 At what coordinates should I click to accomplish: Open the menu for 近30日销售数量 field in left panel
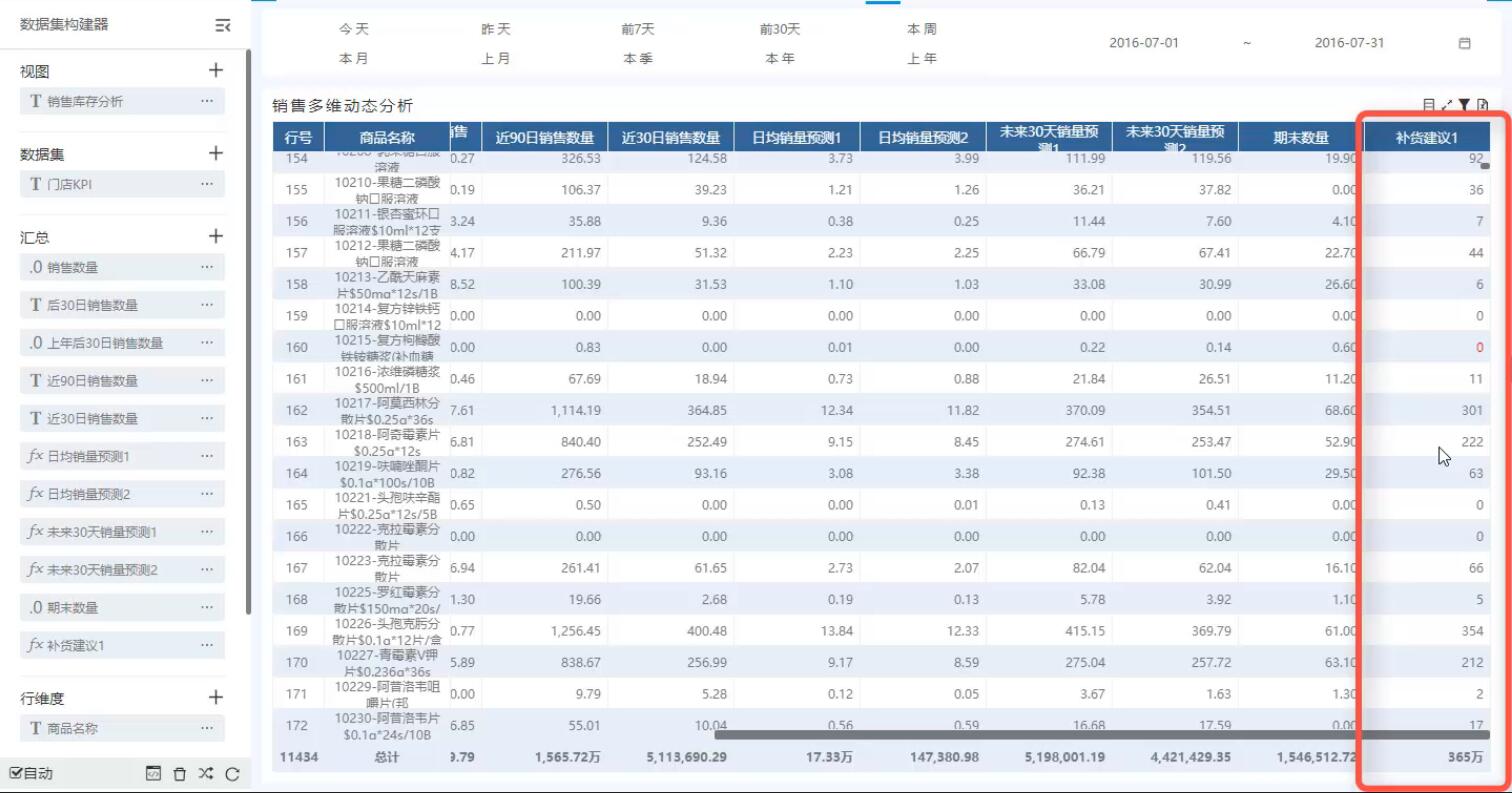(207, 418)
